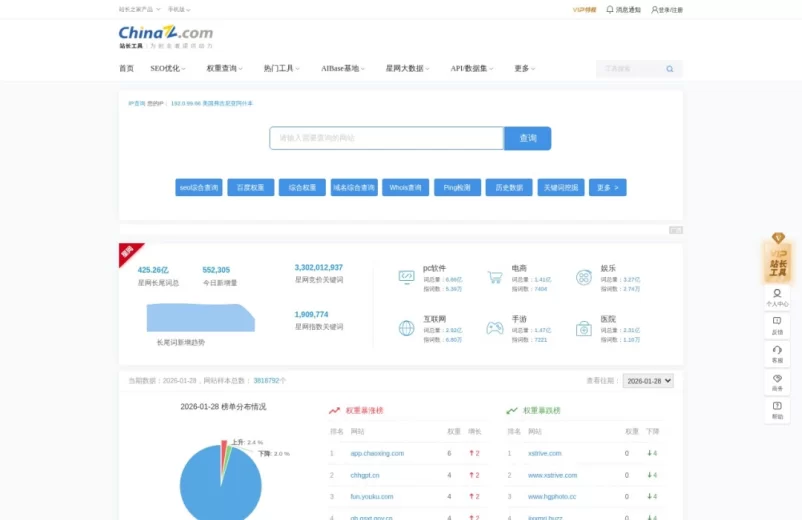Click the red 权重暴涨榜 trend icon
This screenshot has height=520, width=802.
pyautogui.click(x=335, y=411)
